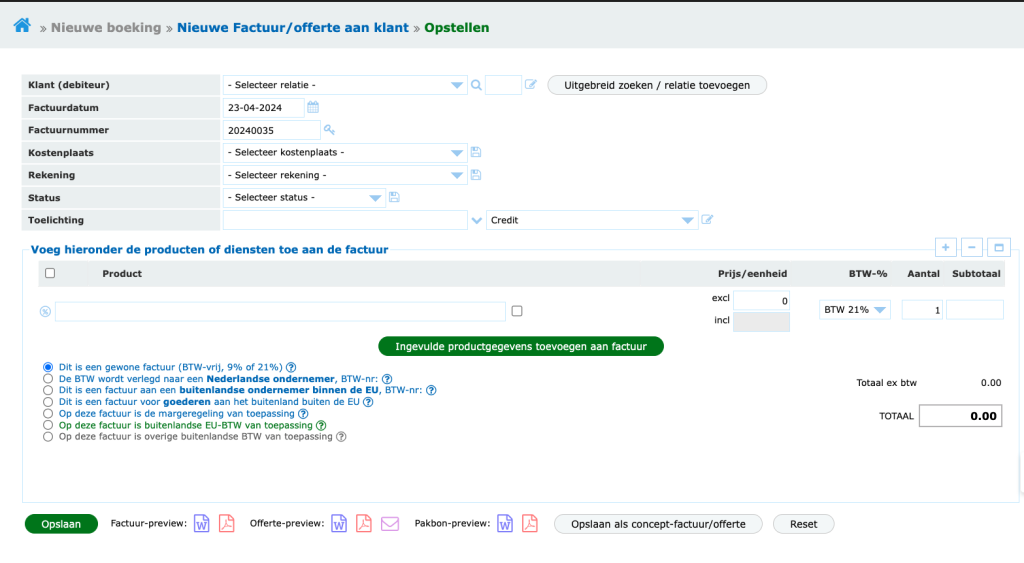Go to 'Nieuwe boeking' breadcrumb
This screenshot has height=563, width=1024.
(106, 27)
